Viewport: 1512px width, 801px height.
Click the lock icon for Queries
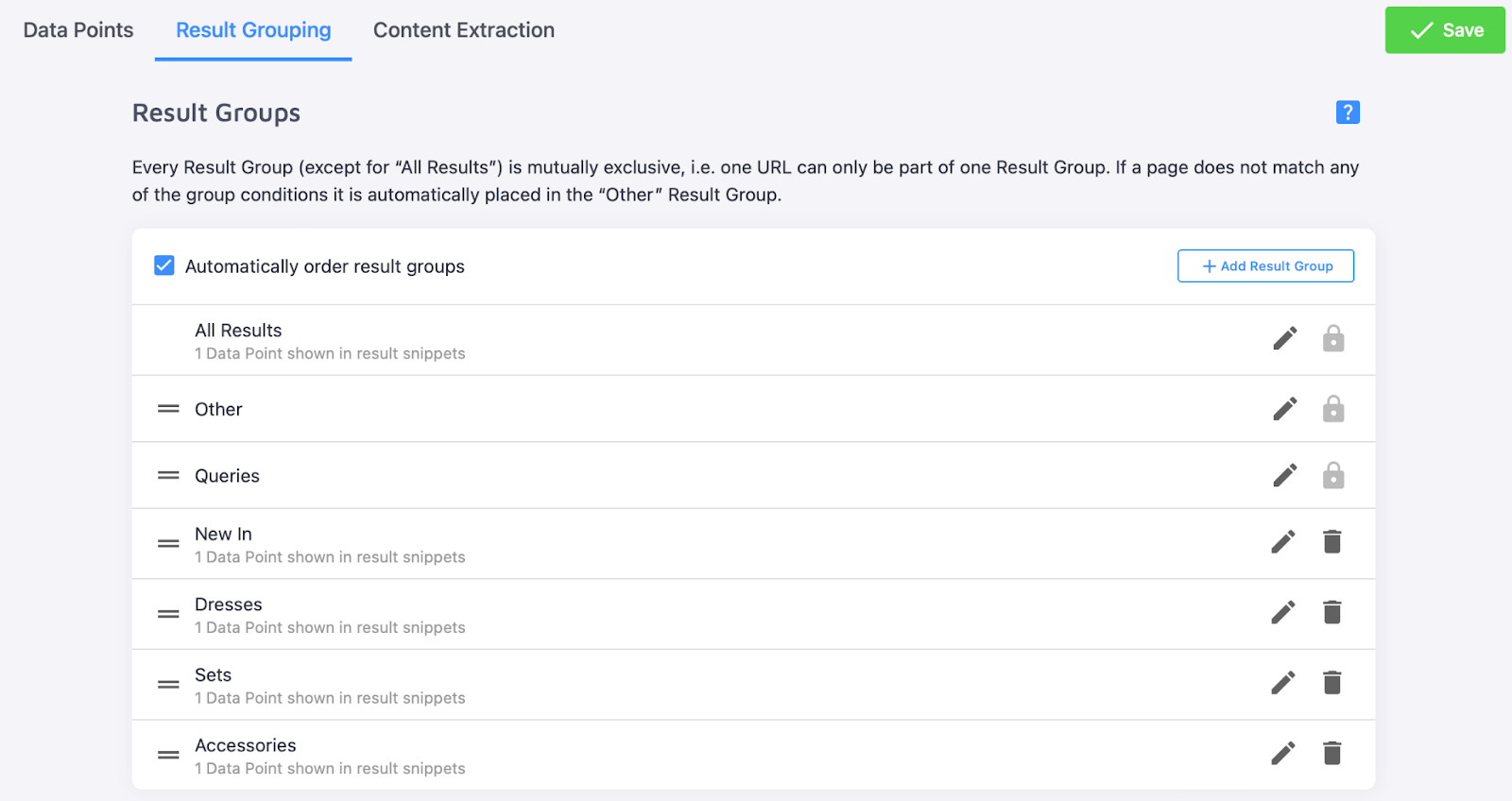click(1332, 475)
